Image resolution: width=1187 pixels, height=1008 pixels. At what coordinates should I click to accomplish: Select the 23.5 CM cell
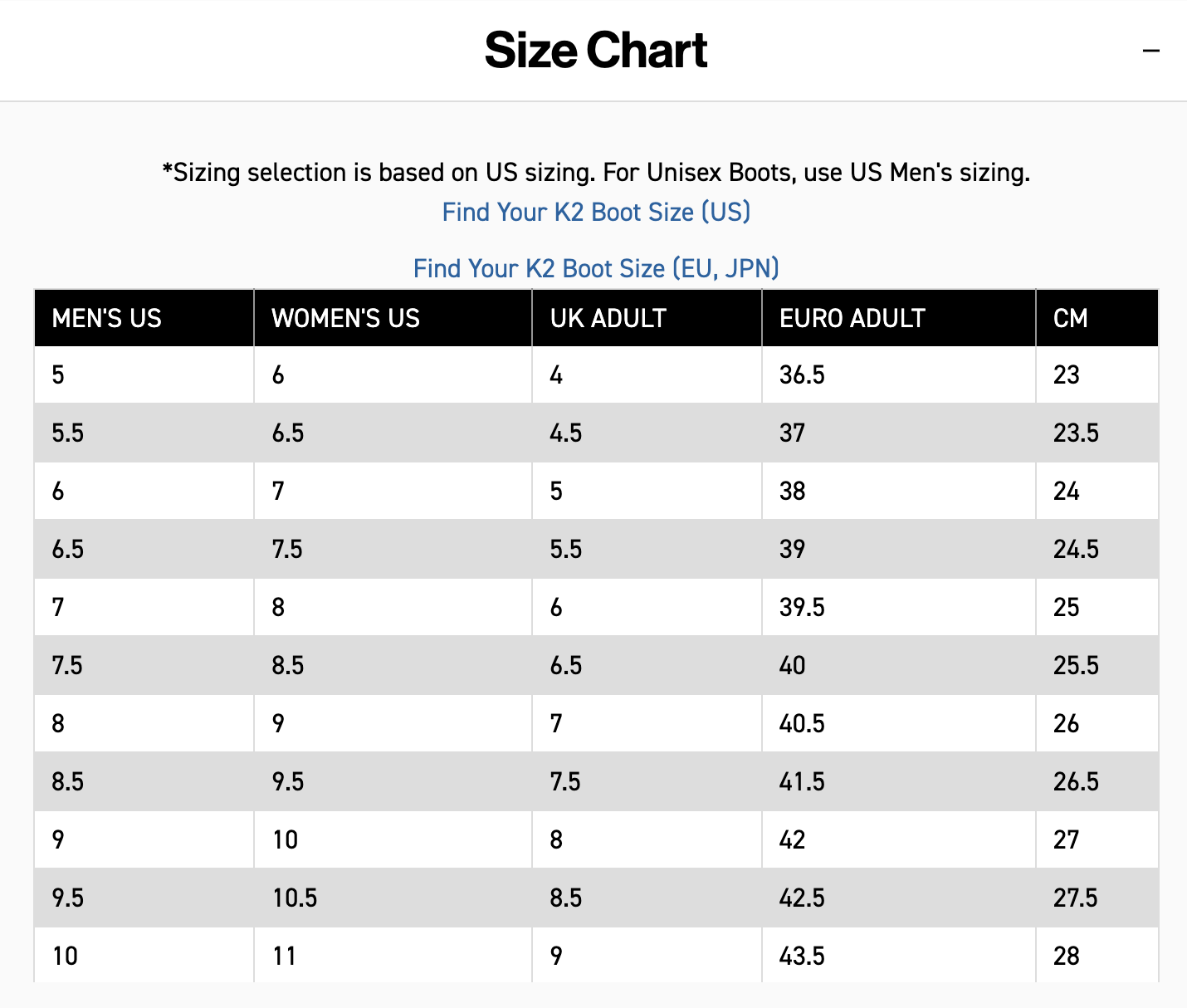(x=1076, y=433)
